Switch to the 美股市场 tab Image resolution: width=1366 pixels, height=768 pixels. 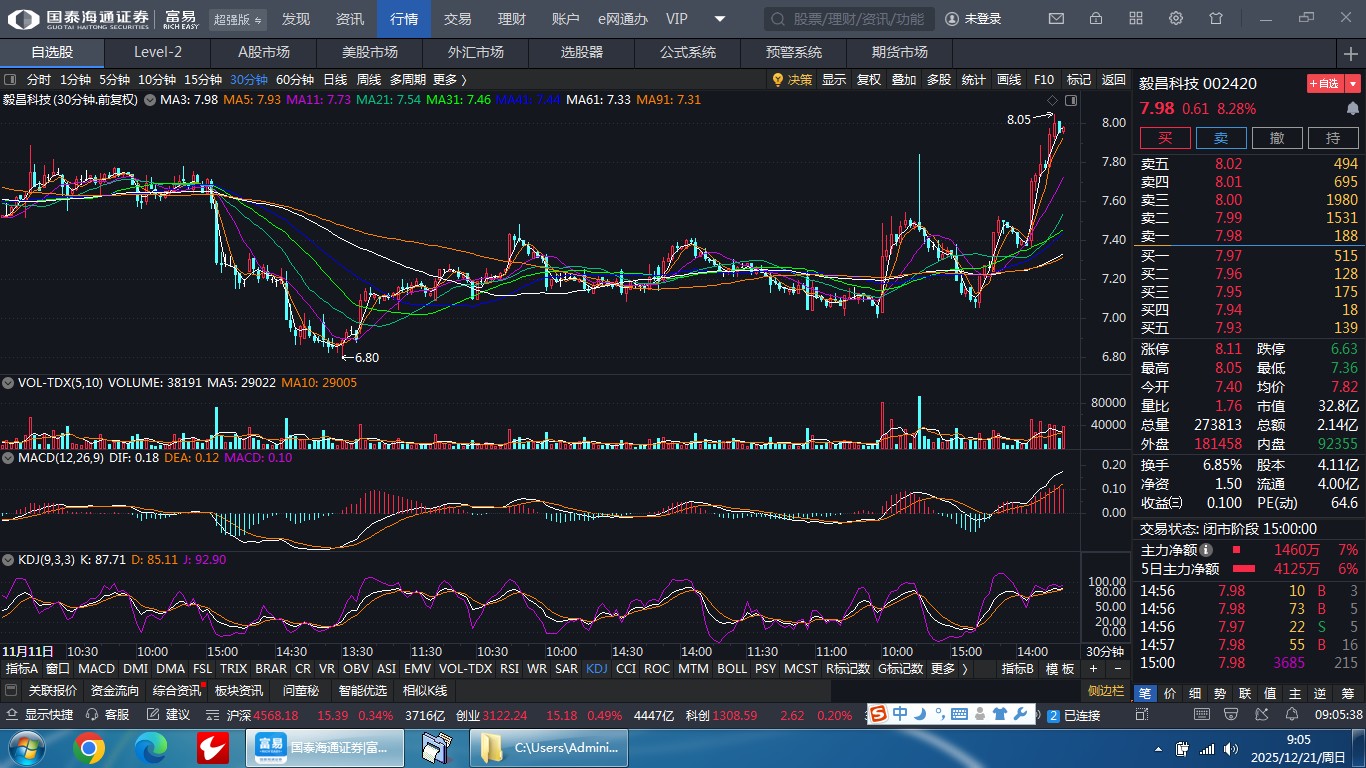tap(369, 52)
